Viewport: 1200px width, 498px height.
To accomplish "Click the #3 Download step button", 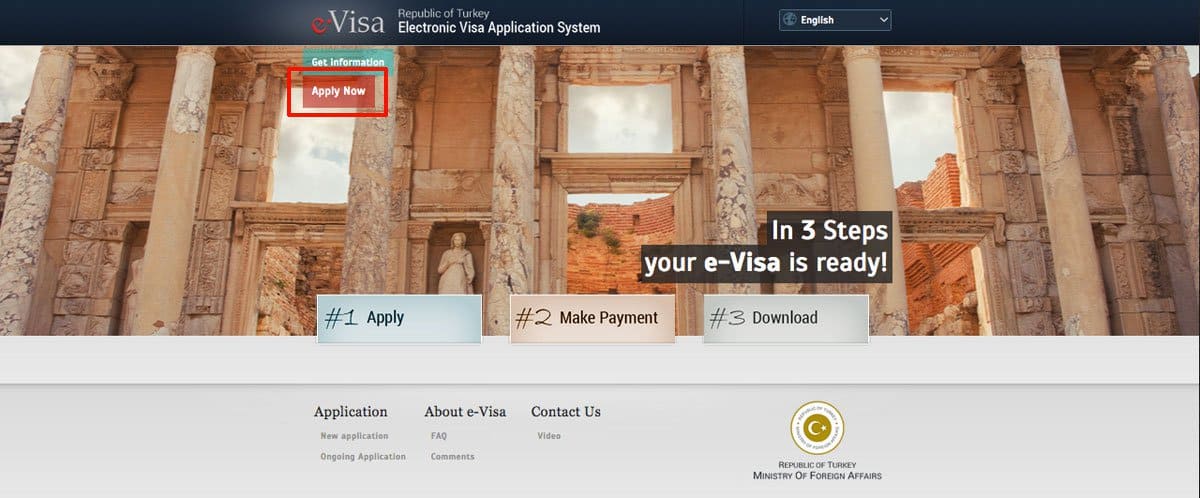I will point(785,318).
